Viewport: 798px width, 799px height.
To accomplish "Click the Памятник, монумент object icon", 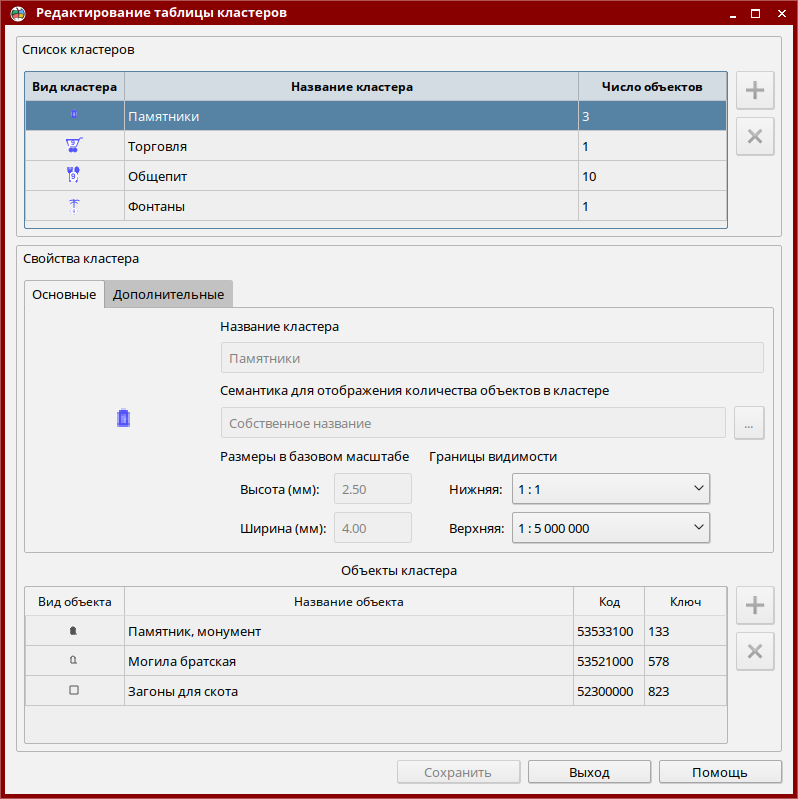I will click(x=73, y=631).
